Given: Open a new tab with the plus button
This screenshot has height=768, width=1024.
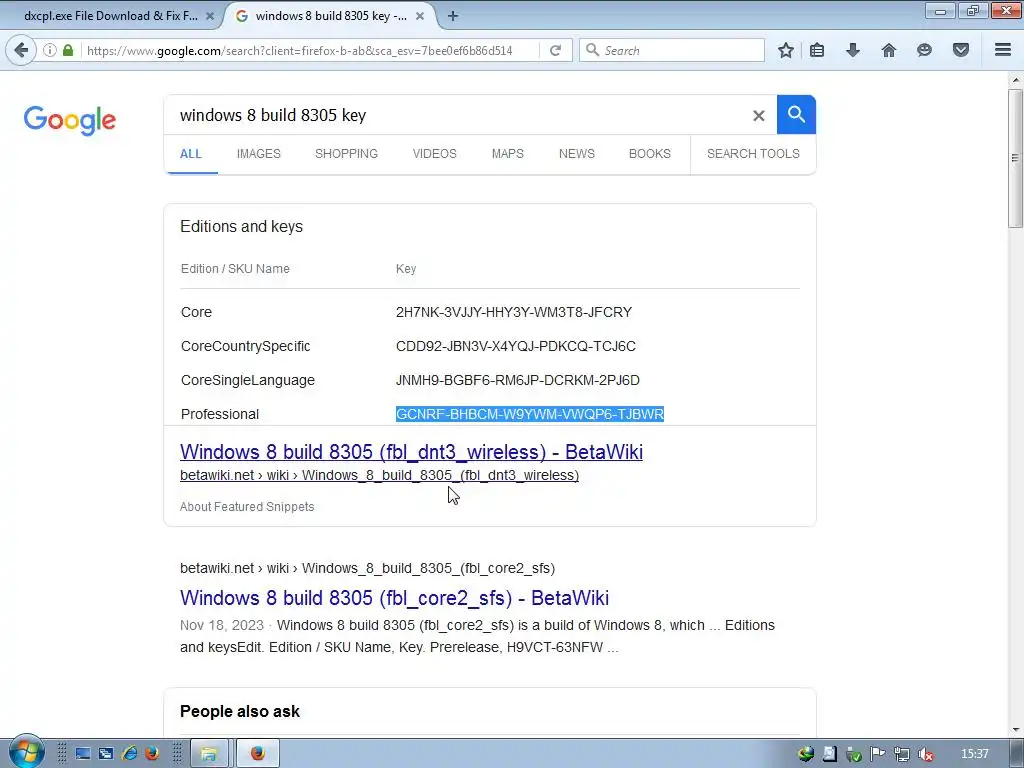Looking at the screenshot, I should click(x=453, y=16).
